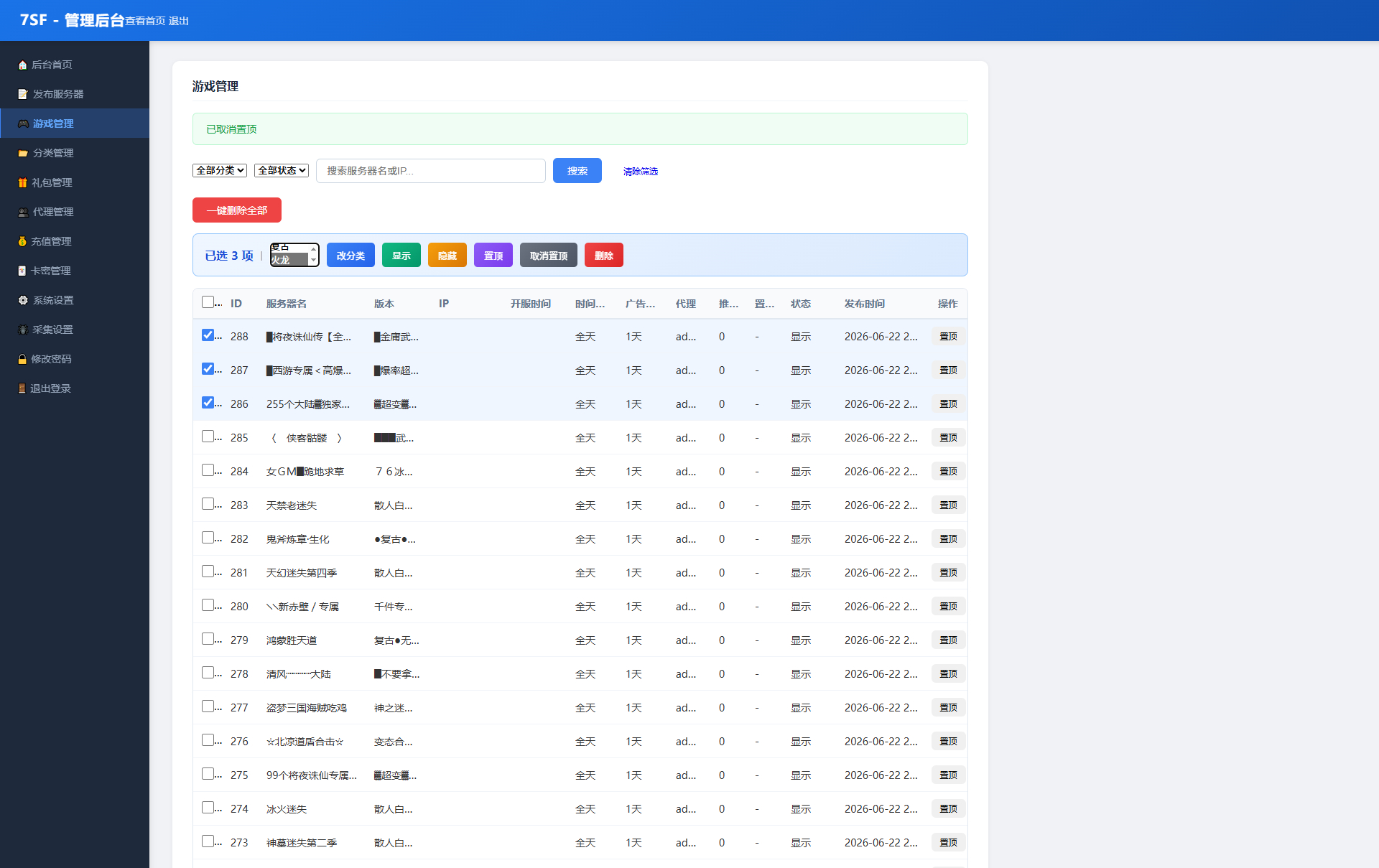1379x868 pixels.
Task: Click the blue 搜索 button
Action: click(577, 171)
